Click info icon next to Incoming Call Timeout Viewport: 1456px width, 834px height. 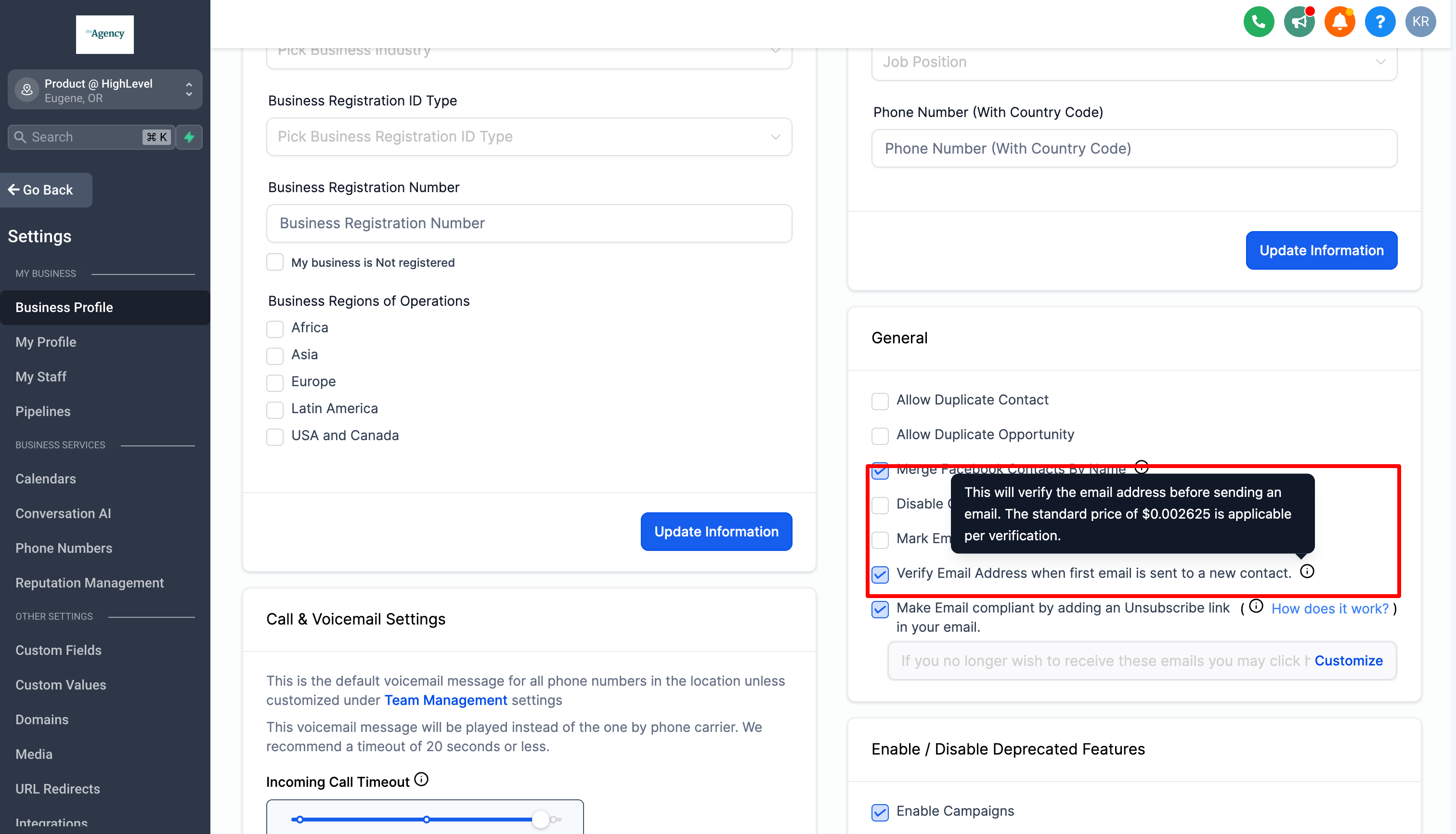click(x=421, y=779)
